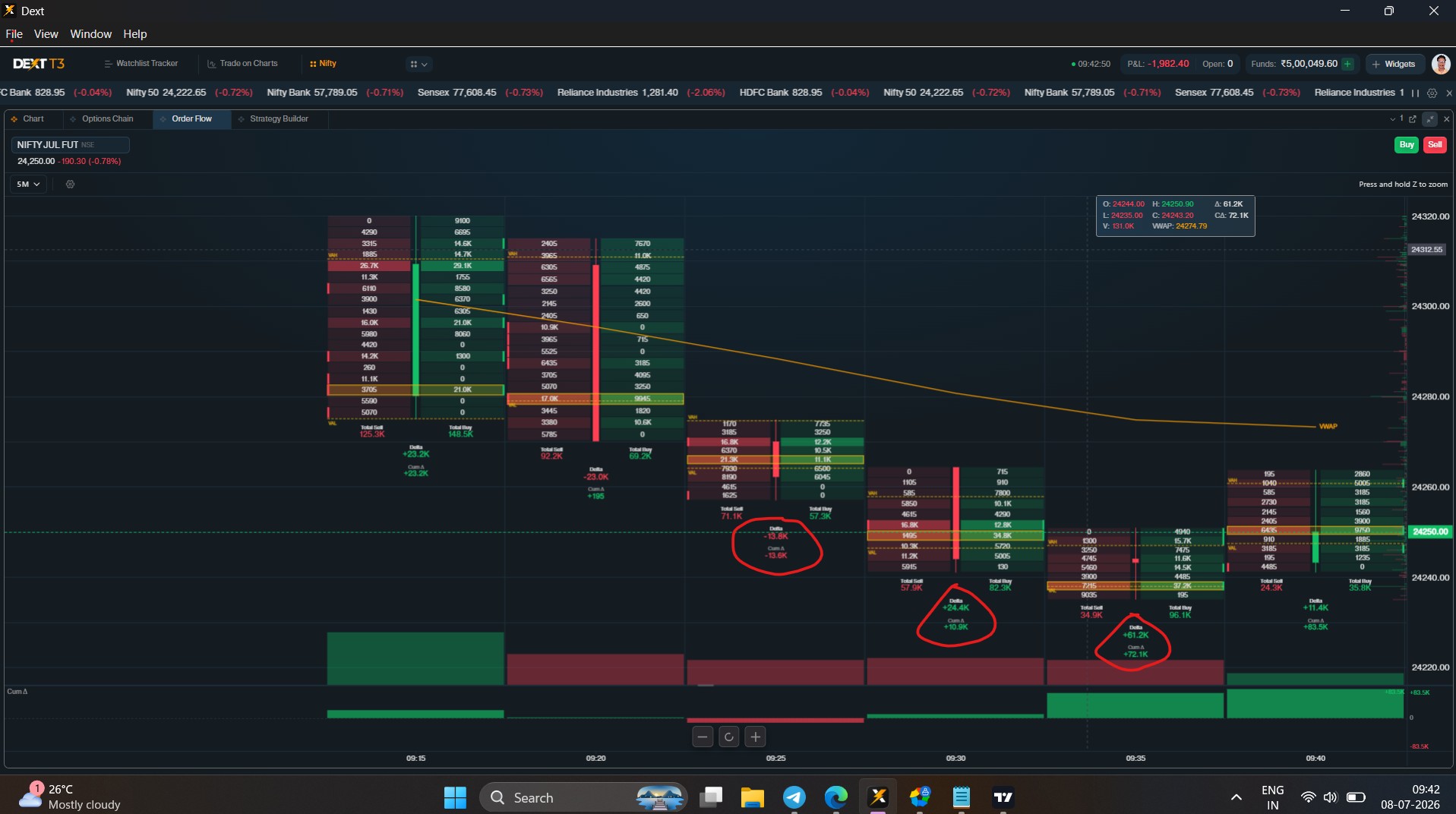Collapse the maximized Order Flow panel
1456x814 pixels.
[1430, 119]
